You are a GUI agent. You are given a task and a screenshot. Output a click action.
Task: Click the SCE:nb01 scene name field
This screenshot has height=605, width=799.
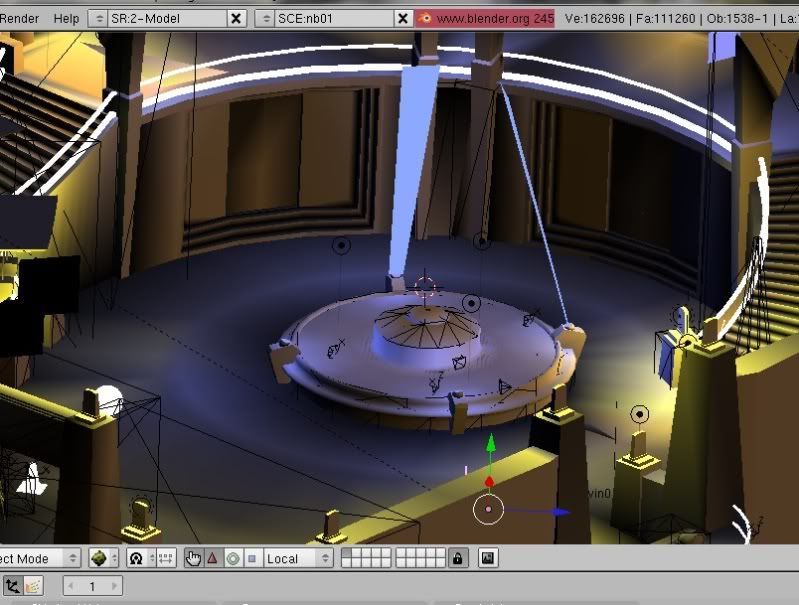(x=334, y=19)
